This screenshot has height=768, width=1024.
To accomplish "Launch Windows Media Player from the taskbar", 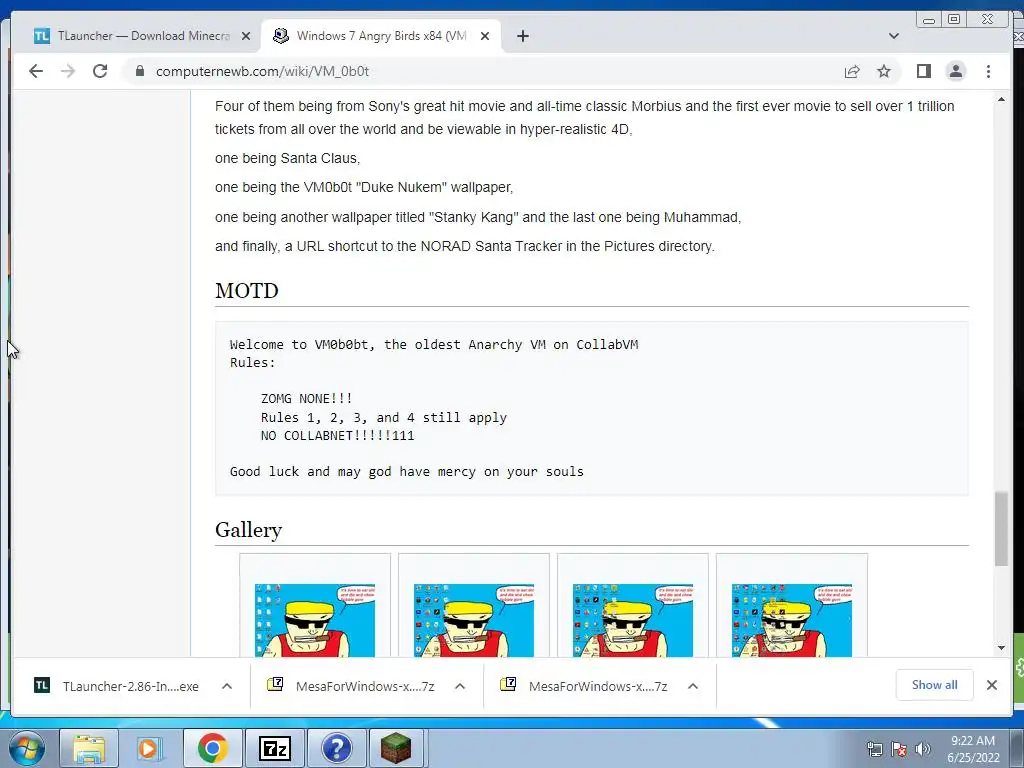I will point(148,748).
